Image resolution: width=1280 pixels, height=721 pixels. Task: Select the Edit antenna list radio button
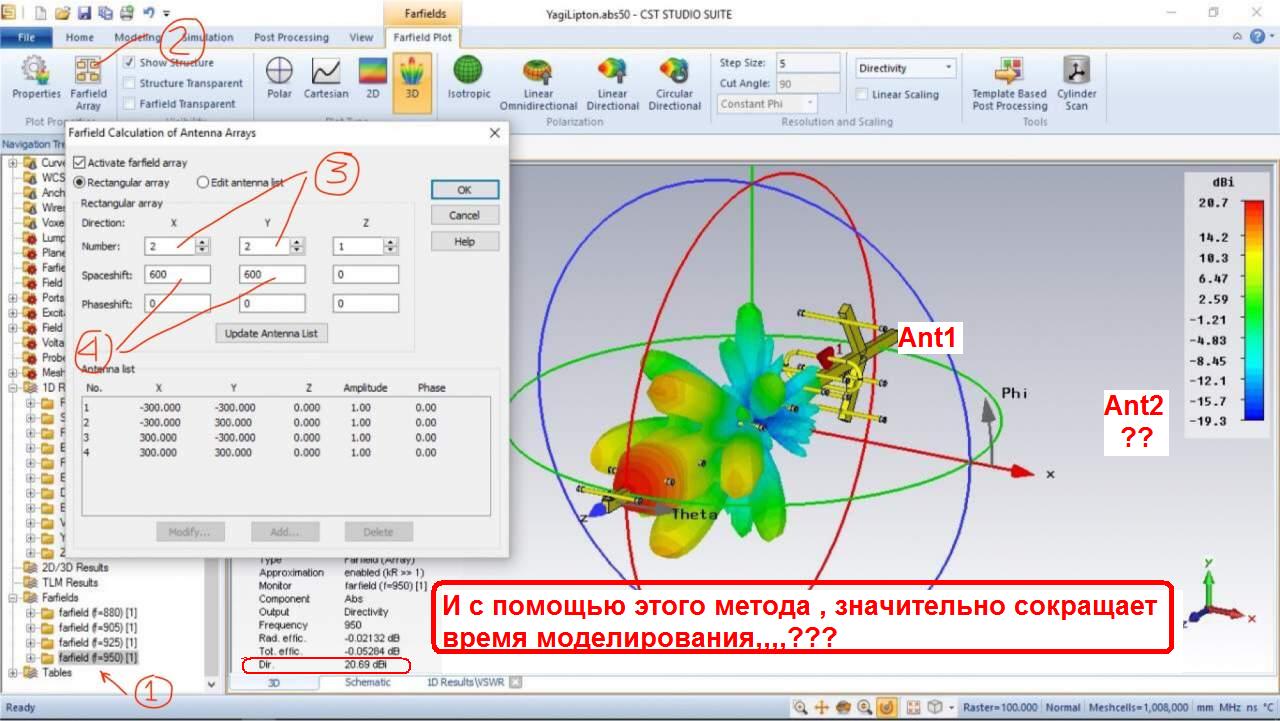click(x=203, y=183)
